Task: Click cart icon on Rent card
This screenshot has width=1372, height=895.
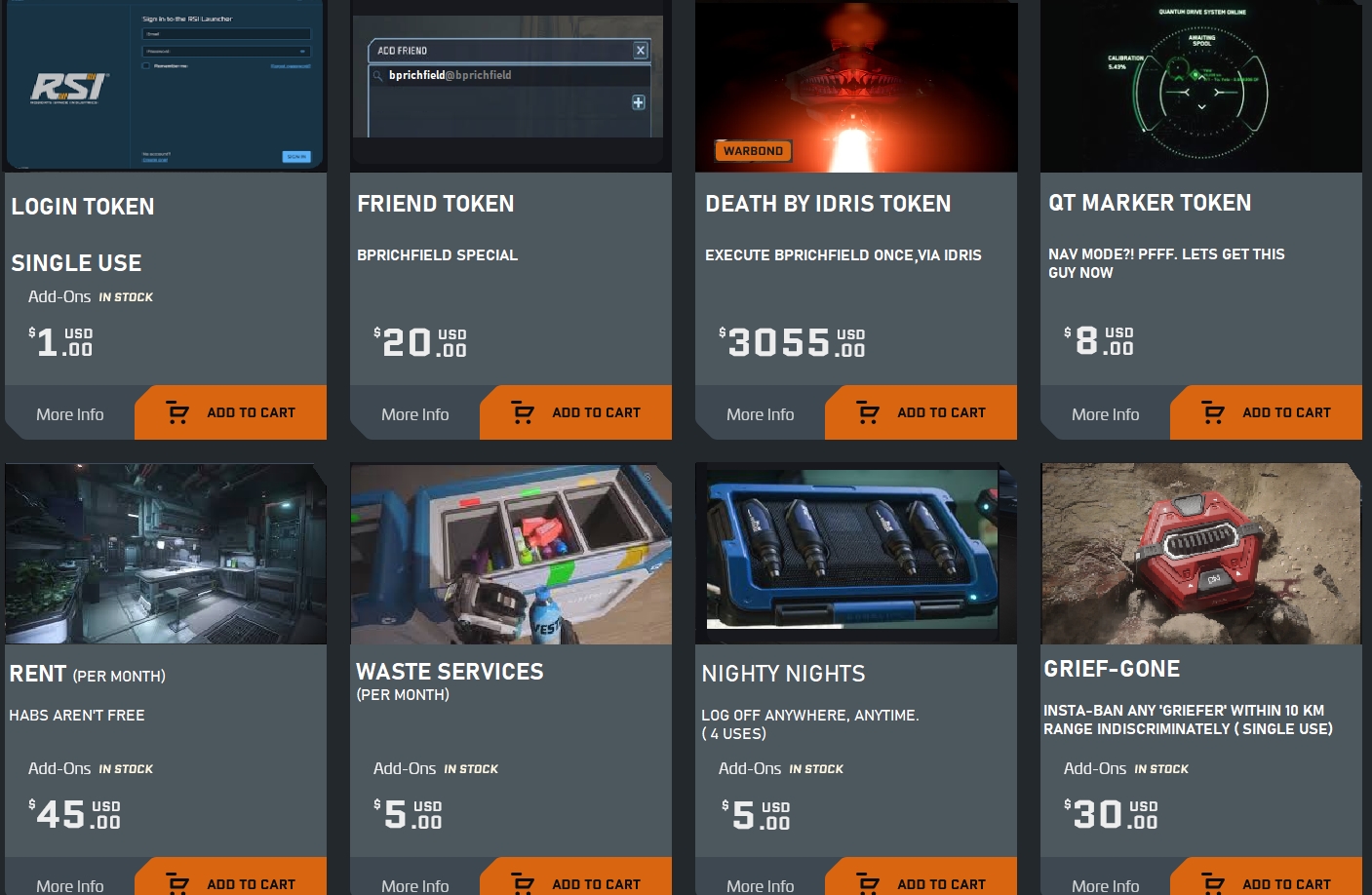Action: 177,883
